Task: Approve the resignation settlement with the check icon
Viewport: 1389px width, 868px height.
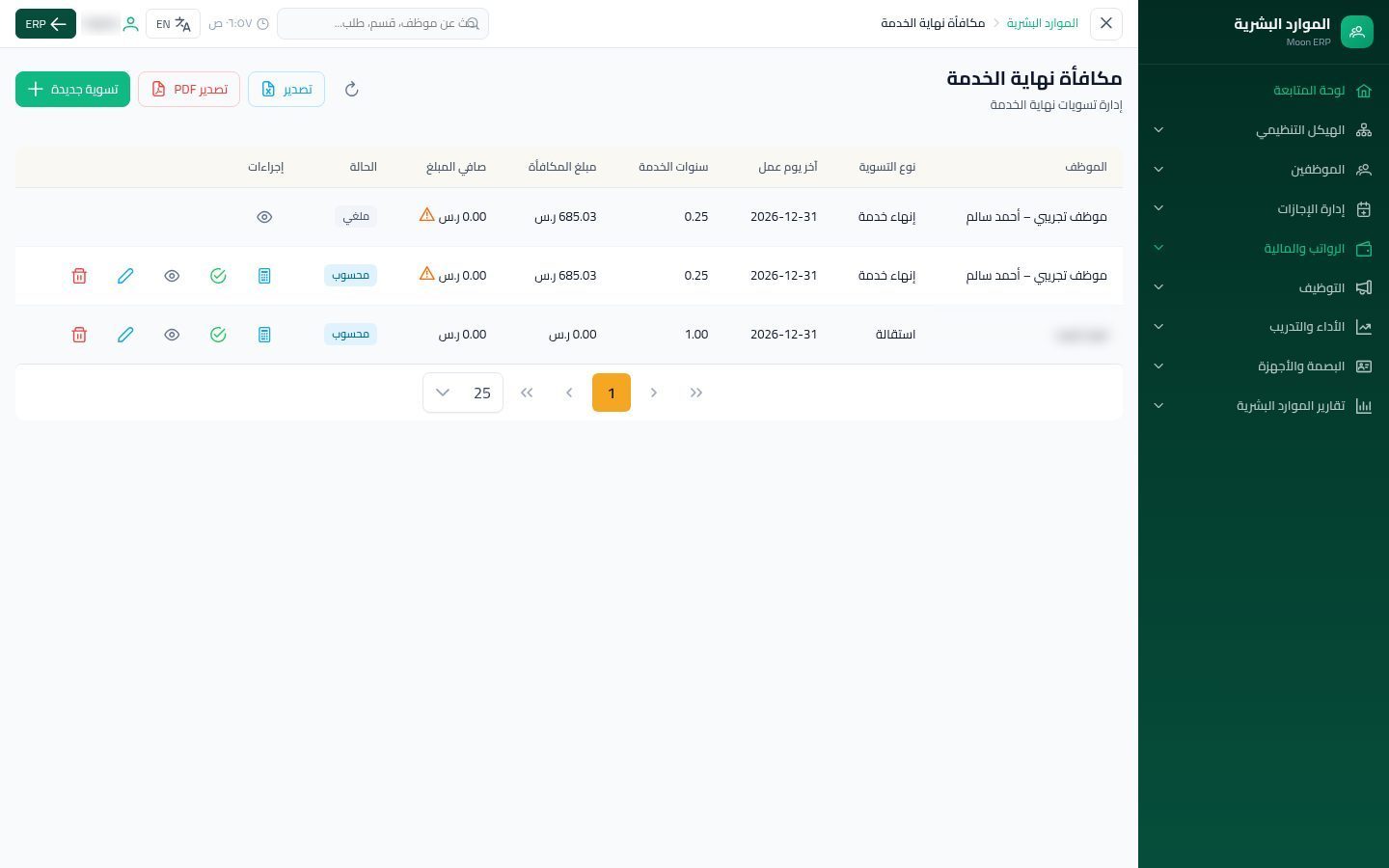Action: tap(218, 335)
